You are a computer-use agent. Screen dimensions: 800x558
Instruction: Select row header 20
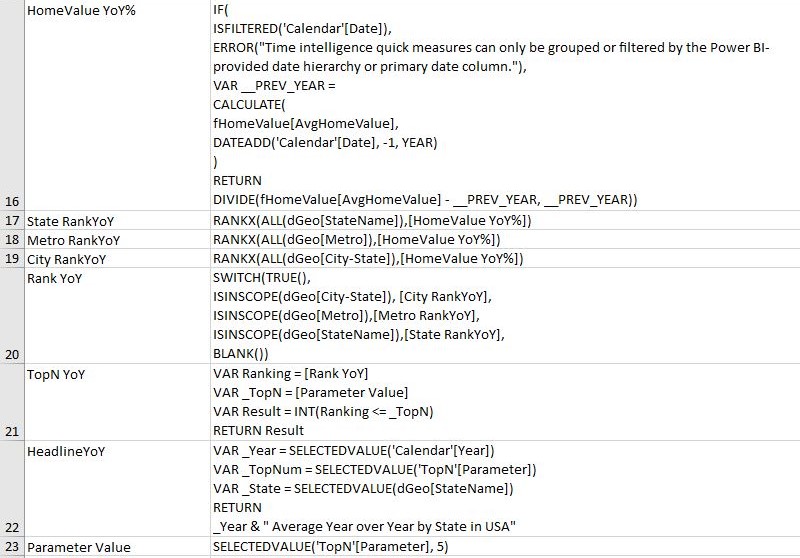(12, 315)
